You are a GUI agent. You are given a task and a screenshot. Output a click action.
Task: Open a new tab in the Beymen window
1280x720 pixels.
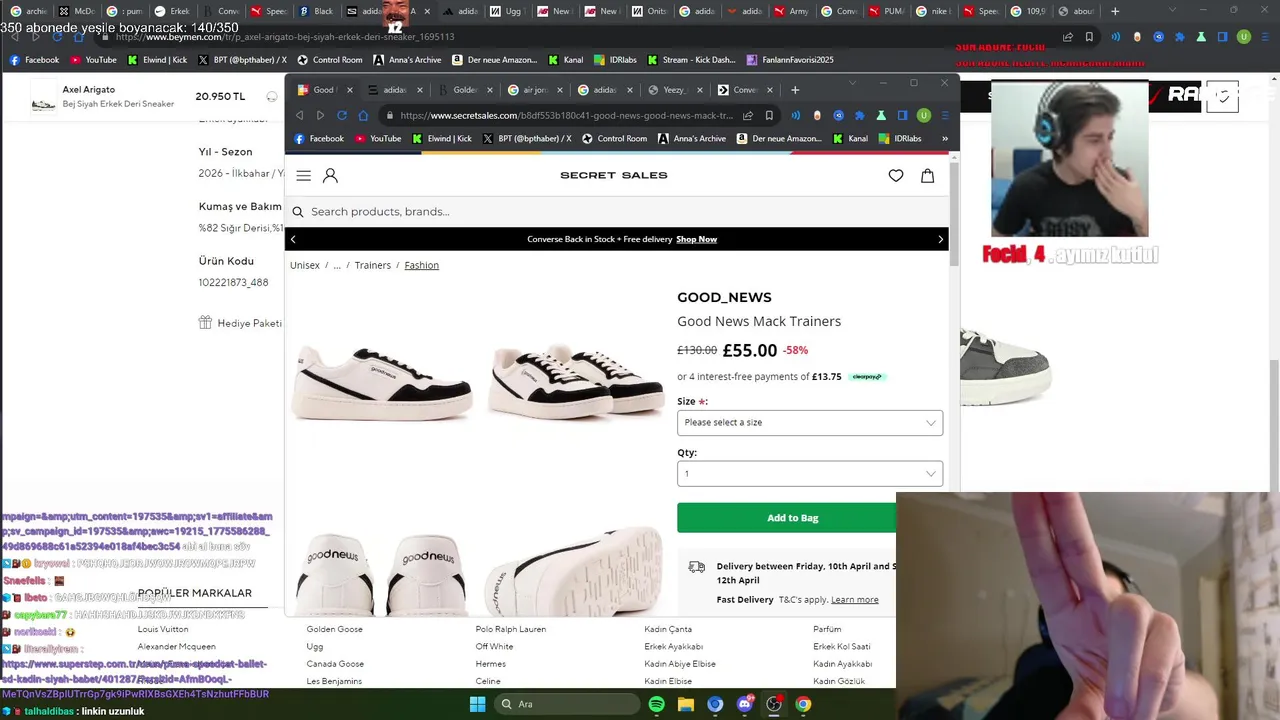[x=1115, y=11]
